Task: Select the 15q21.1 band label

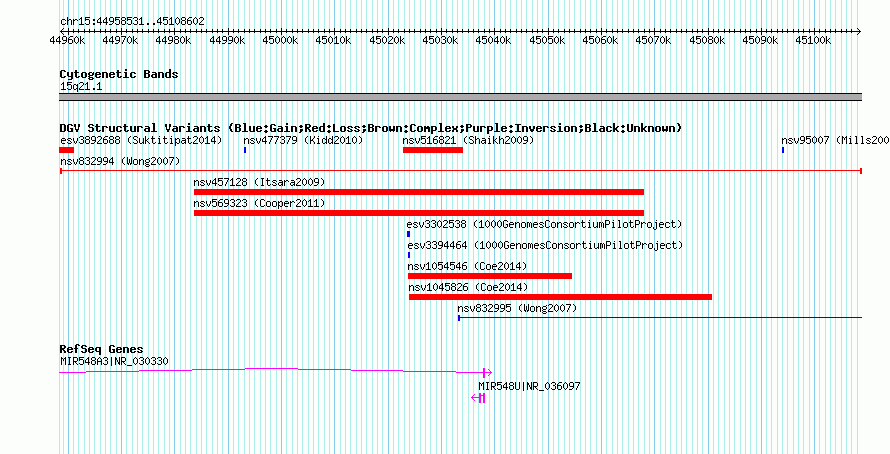Action: [x=81, y=86]
